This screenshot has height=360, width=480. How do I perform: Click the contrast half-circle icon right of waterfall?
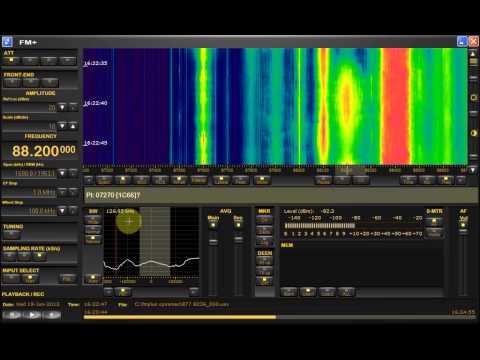coord(473,133)
